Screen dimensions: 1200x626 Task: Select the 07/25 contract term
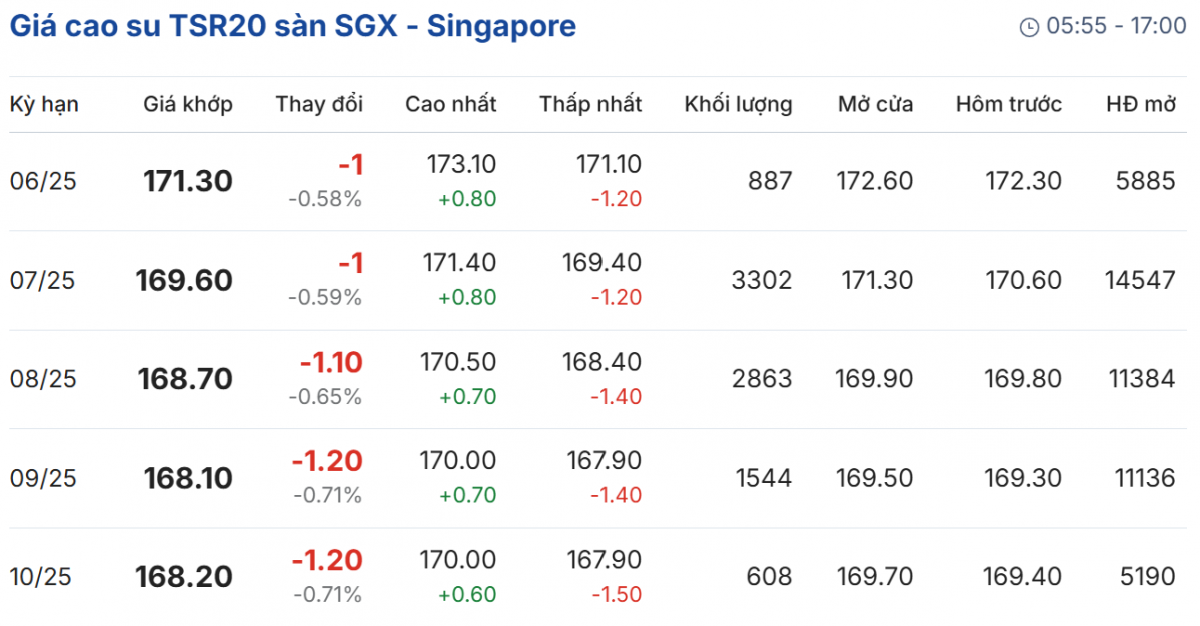[x=43, y=281]
